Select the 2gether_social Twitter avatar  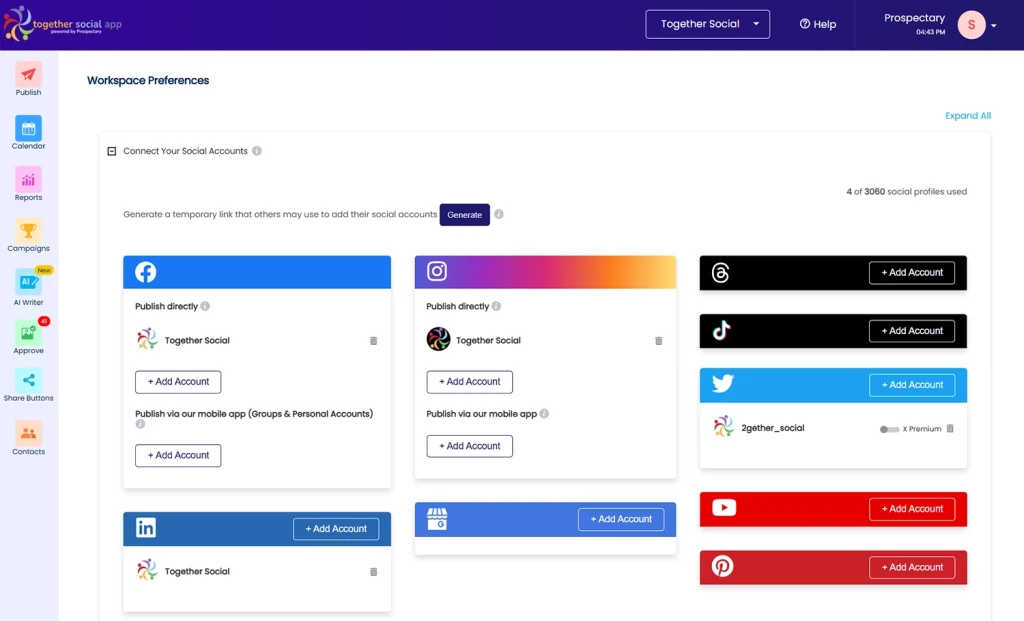point(724,427)
